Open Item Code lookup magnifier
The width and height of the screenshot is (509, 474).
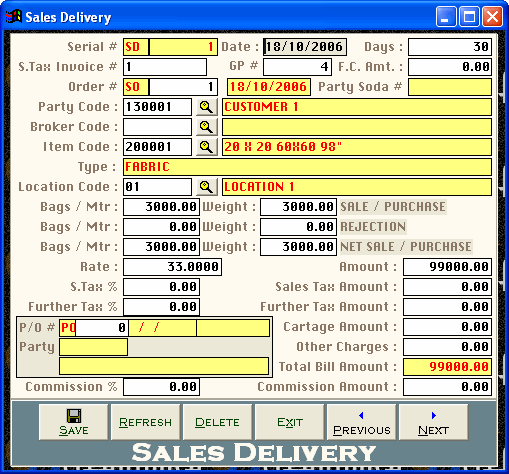click(207, 147)
